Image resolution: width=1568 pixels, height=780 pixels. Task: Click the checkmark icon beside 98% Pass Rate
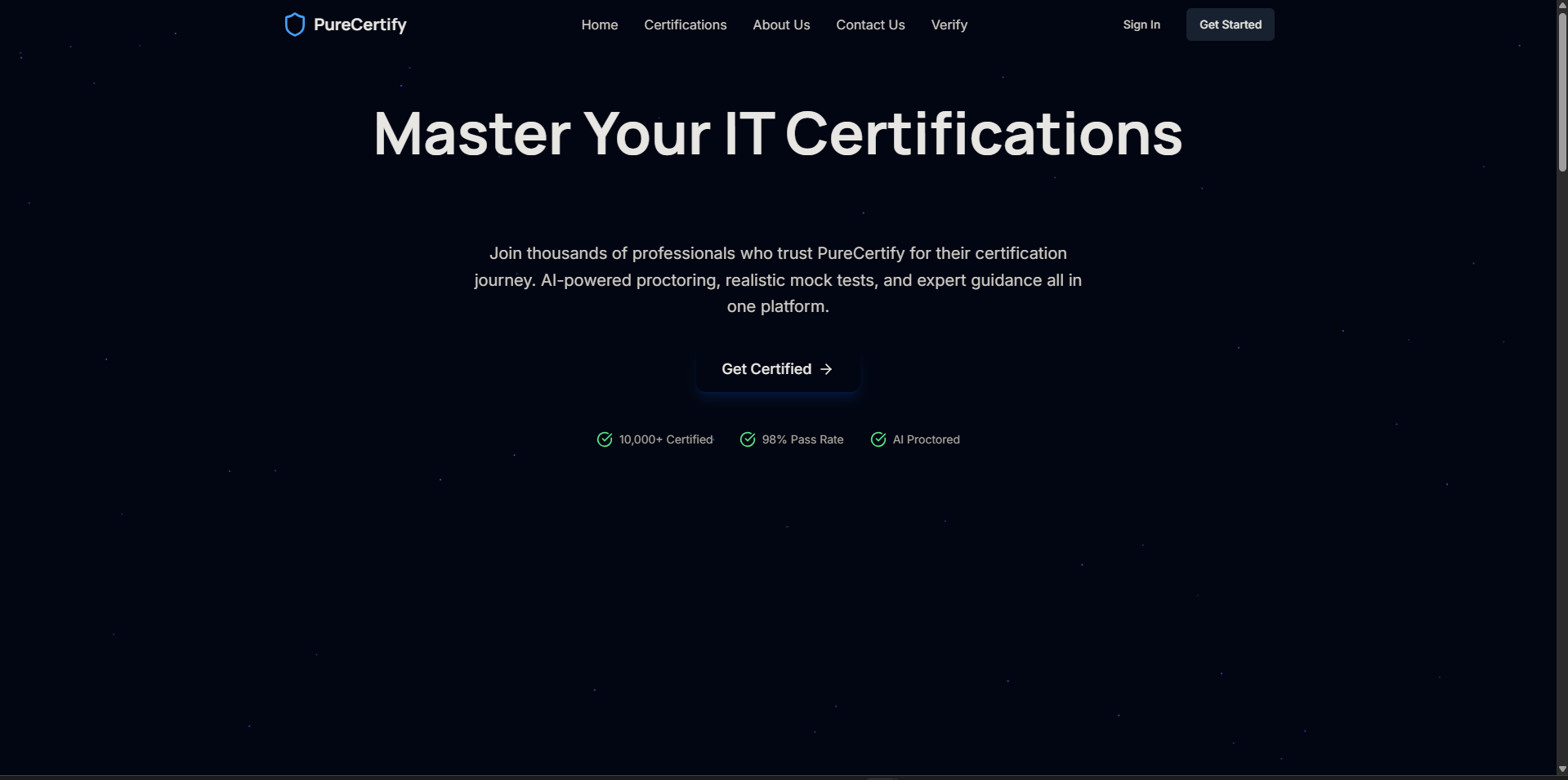[x=748, y=439]
